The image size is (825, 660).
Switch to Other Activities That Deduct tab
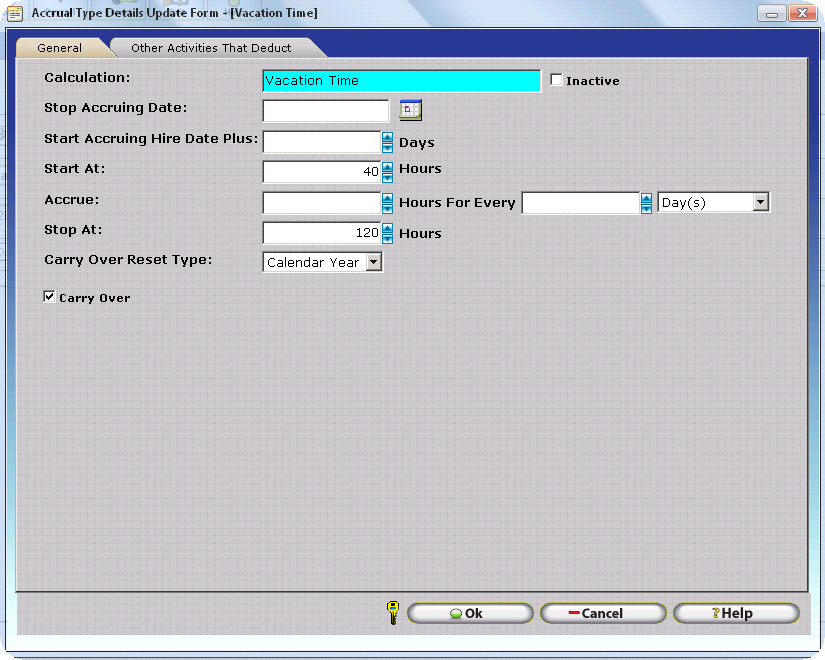[x=211, y=48]
